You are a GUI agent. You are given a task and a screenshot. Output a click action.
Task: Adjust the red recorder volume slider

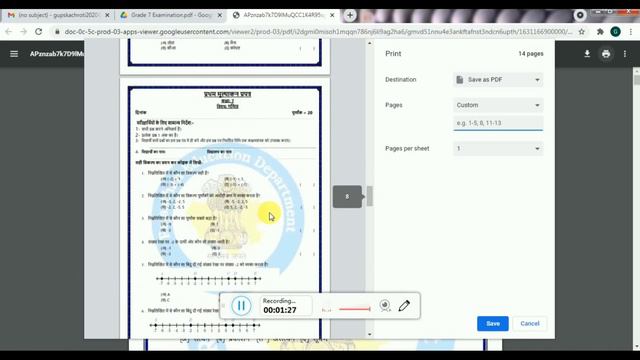[355, 309]
